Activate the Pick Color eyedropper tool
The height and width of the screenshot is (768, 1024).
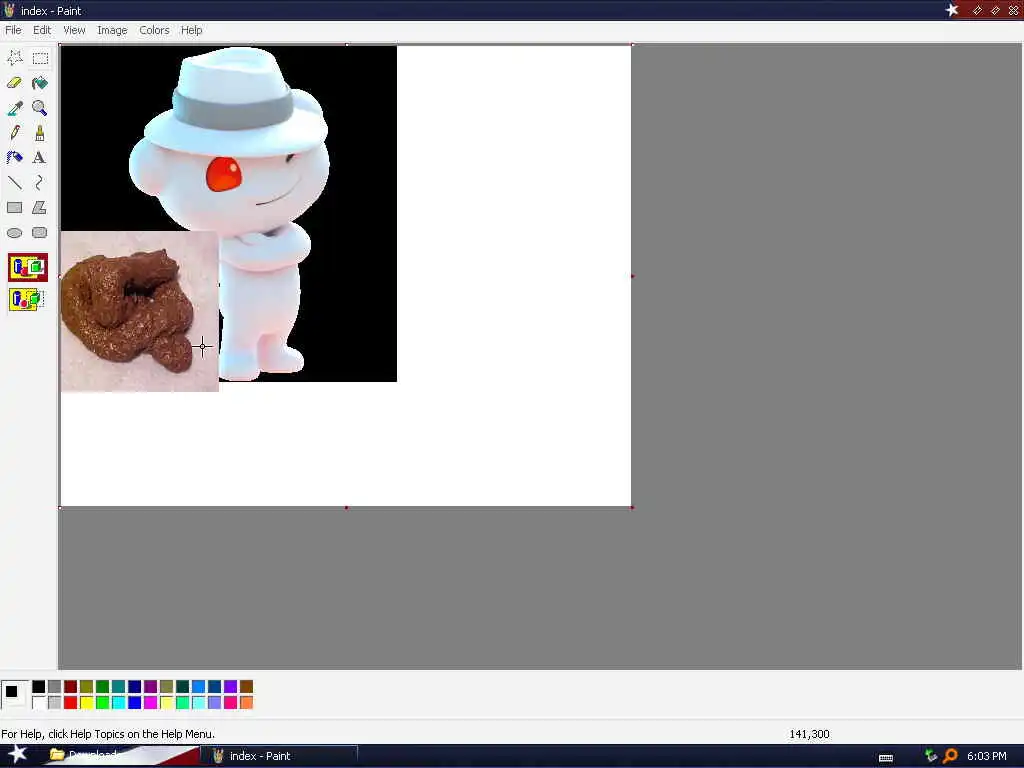[14, 108]
